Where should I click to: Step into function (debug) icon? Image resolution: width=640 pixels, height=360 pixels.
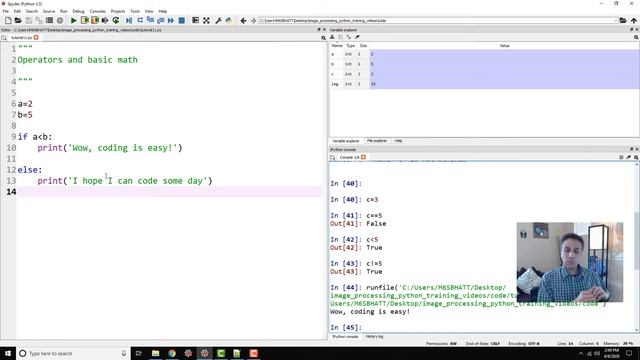[150, 20]
